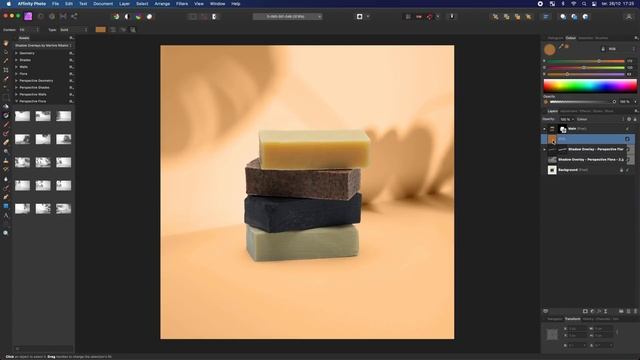The height and width of the screenshot is (360, 640).
Task: Click the Apple menu icon
Action: coord(8,4)
